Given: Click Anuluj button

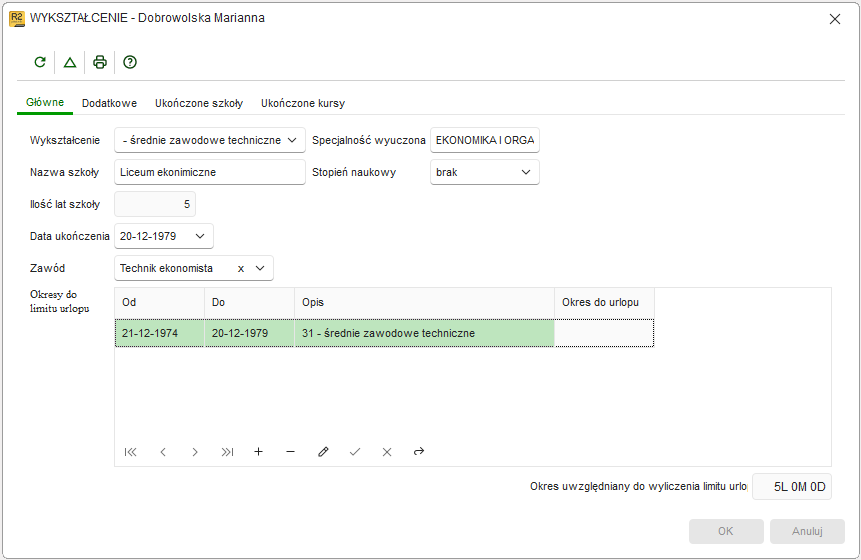Looking at the screenshot, I should pos(807,531).
